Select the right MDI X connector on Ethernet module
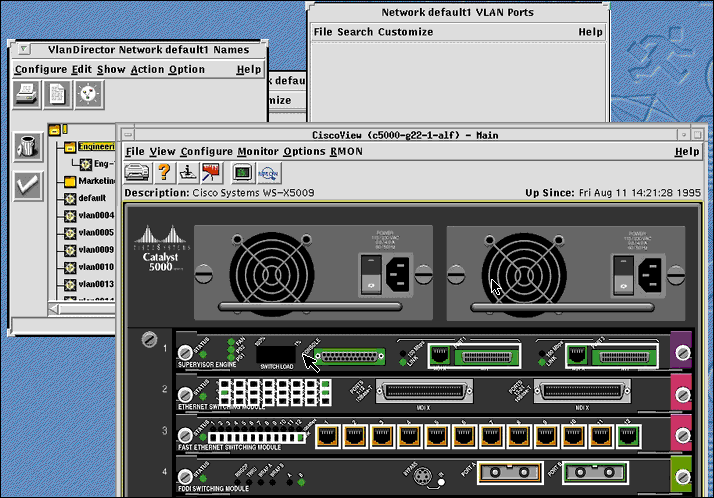714x498 pixels. 582,391
